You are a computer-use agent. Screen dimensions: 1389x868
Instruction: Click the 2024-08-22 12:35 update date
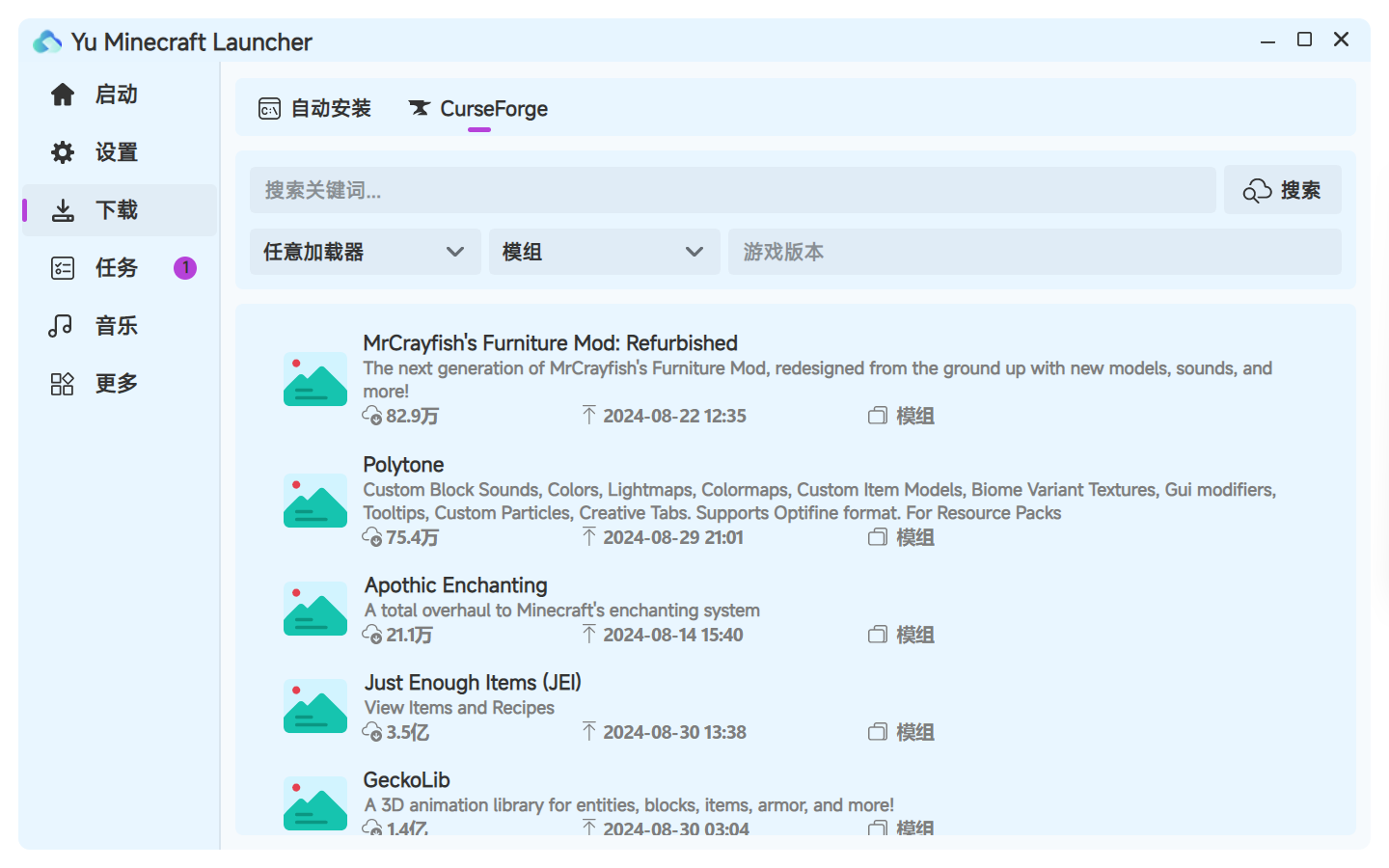pos(675,416)
